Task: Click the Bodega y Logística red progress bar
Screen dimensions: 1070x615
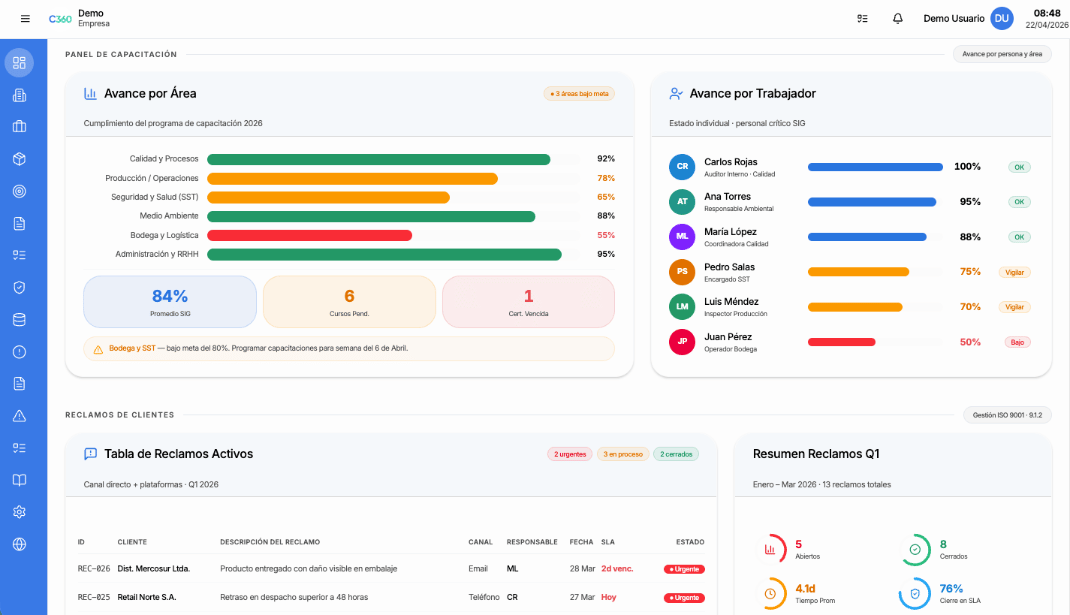Action: (309, 236)
